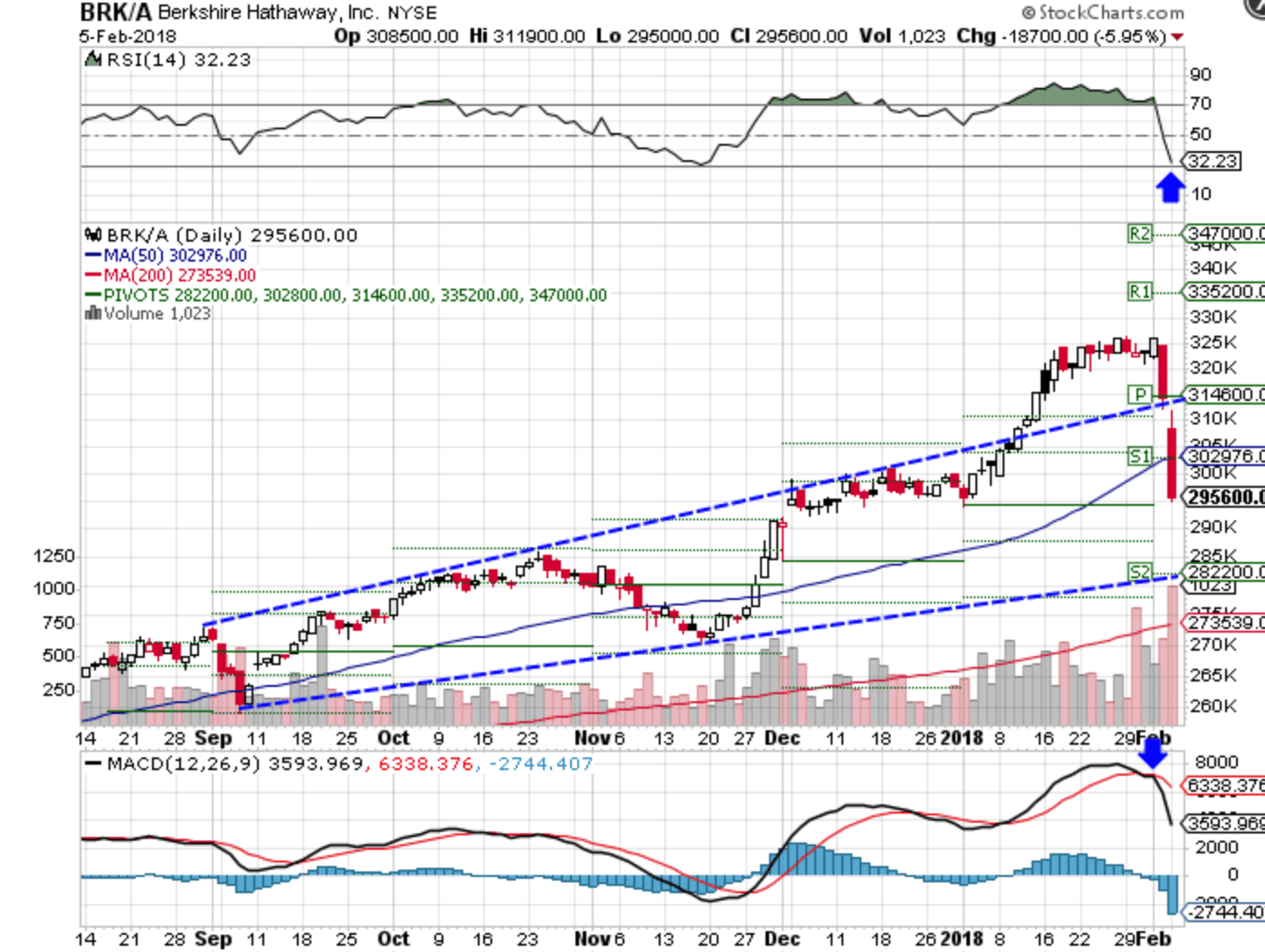The image size is (1265, 952).
Task: Click the 'Volume 1,023' legend entry
Action: pos(157,313)
